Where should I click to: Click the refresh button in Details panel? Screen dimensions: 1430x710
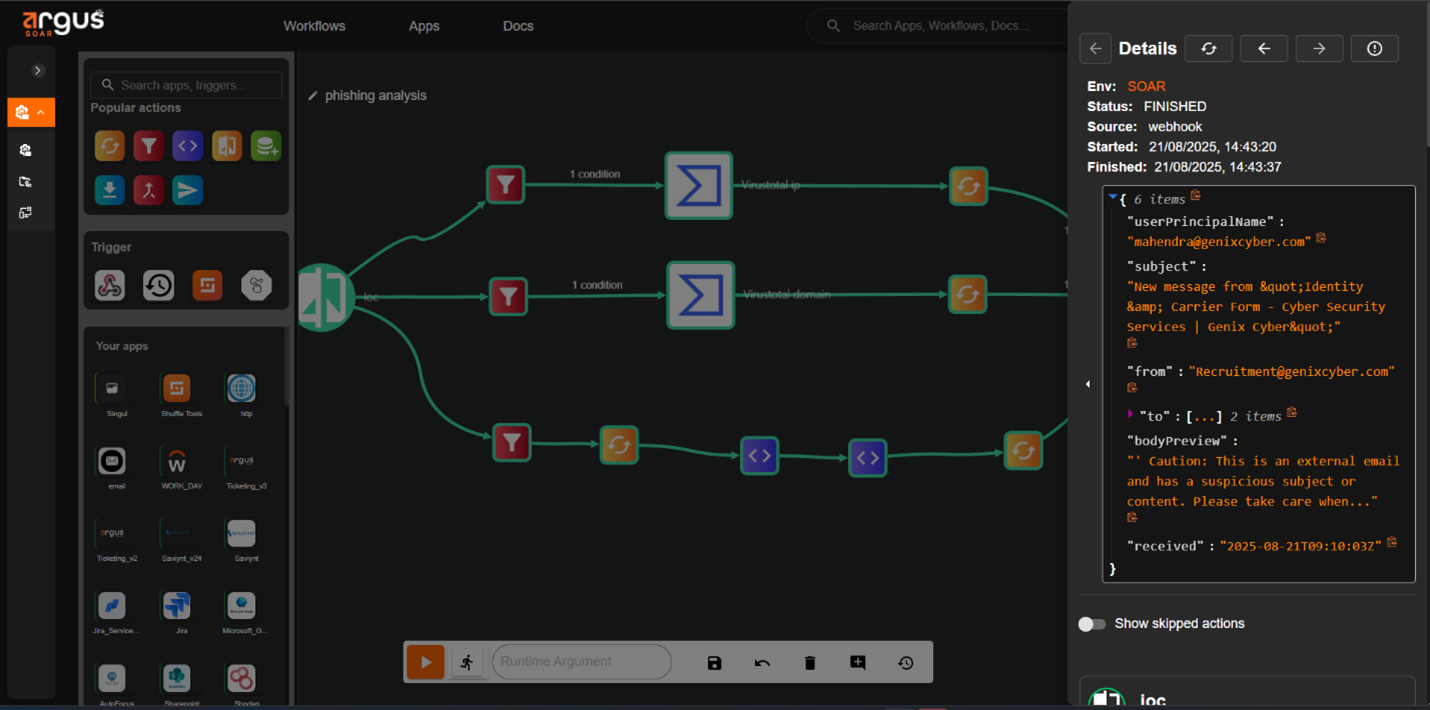click(1208, 49)
